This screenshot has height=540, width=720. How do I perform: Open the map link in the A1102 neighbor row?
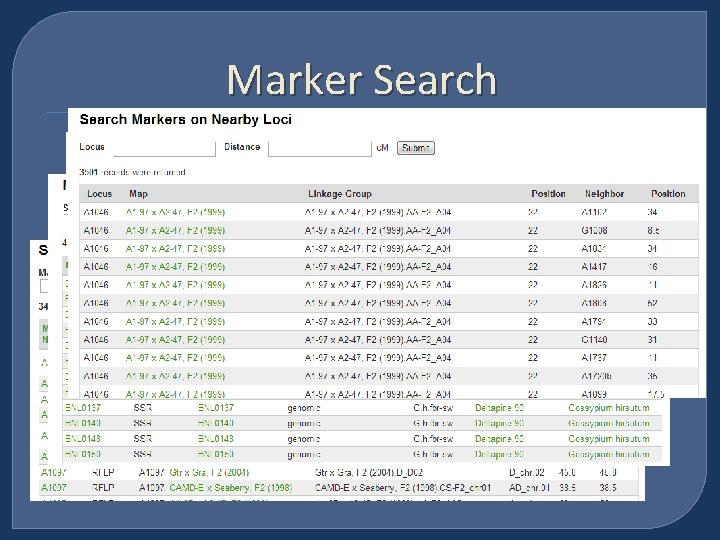[175, 212]
